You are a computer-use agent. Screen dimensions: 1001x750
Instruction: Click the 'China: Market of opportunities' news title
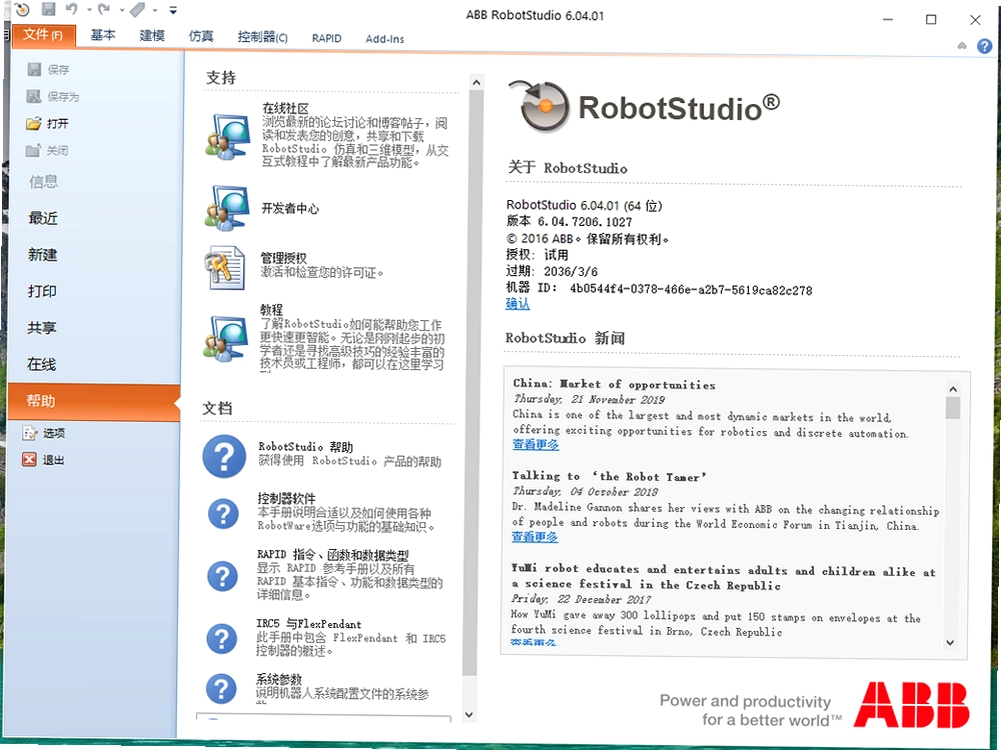pyautogui.click(x=614, y=384)
